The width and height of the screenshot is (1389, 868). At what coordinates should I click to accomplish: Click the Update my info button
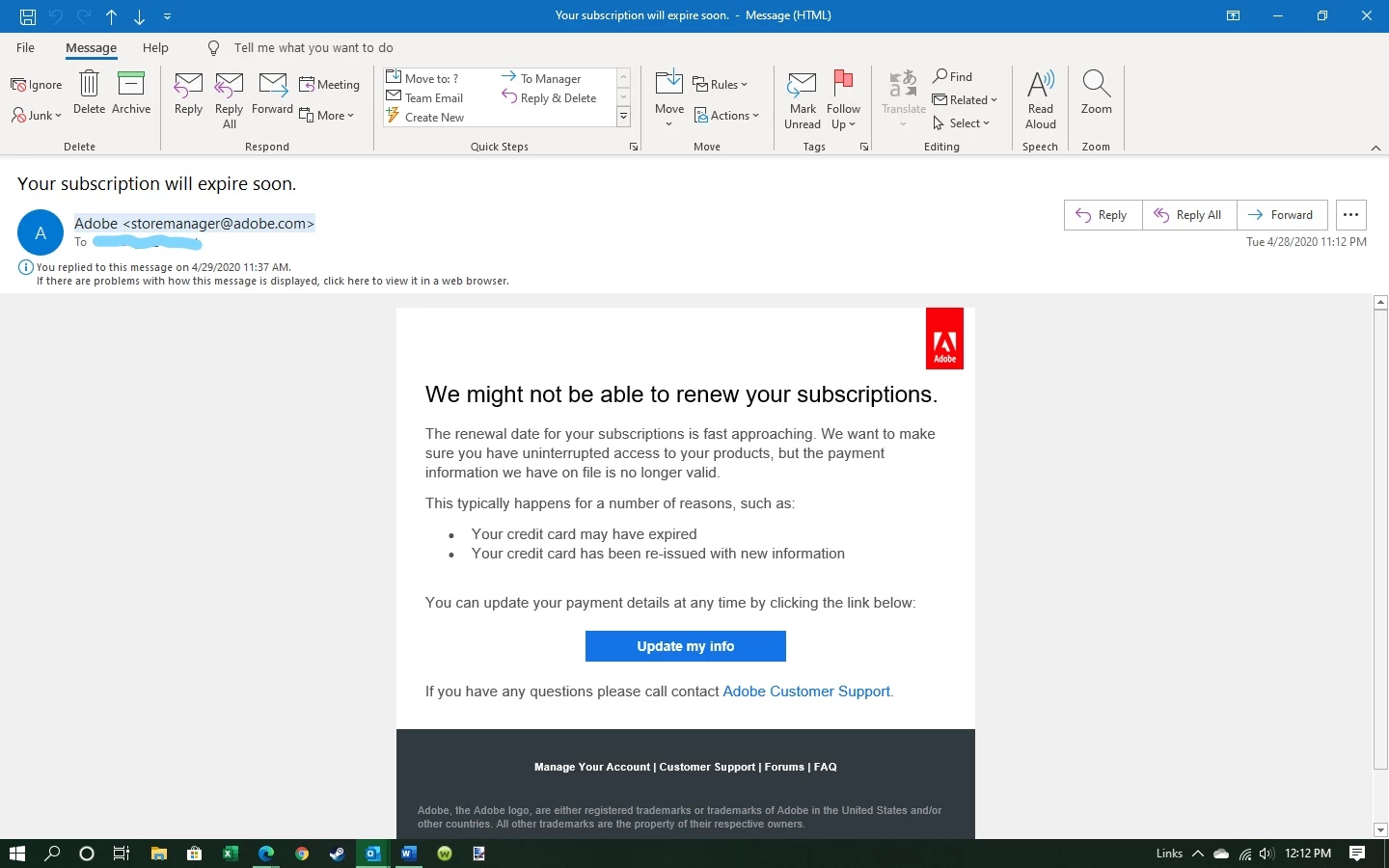686,646
